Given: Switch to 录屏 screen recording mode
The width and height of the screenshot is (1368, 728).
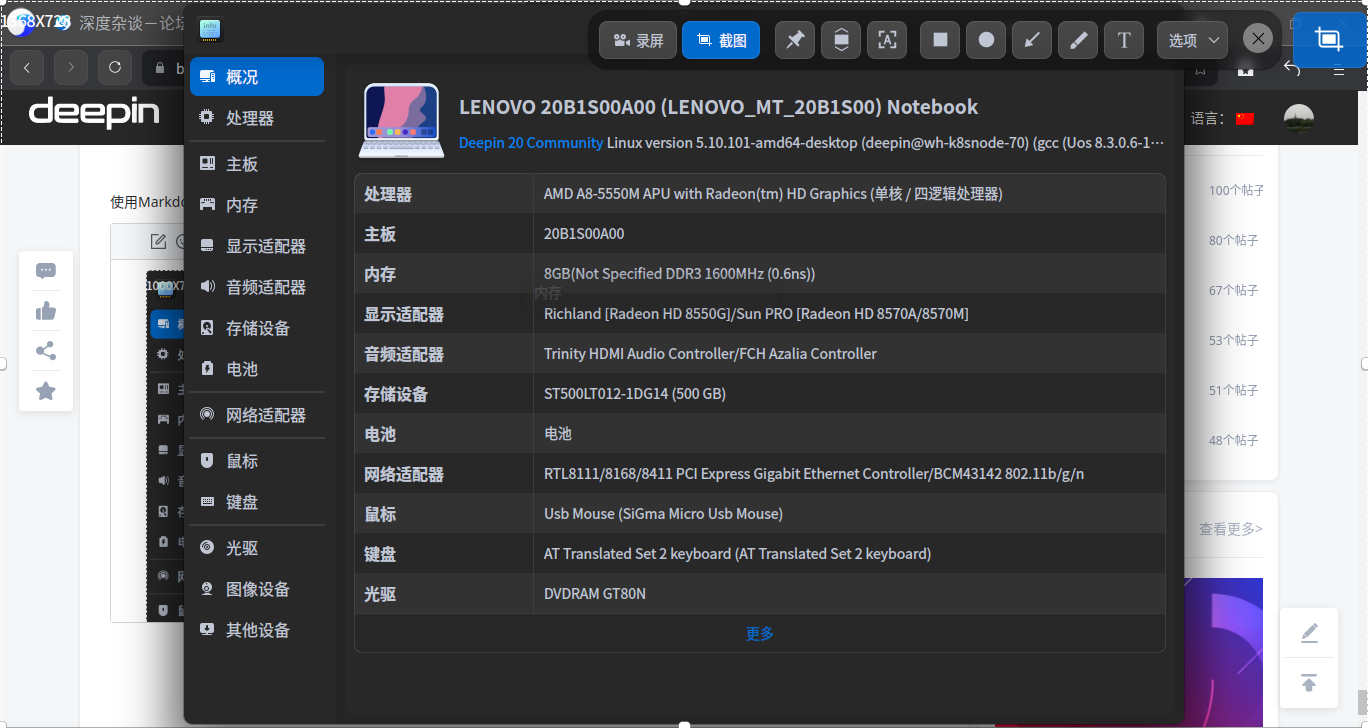Looking at the screenshot, I should [x=638, y=40].
